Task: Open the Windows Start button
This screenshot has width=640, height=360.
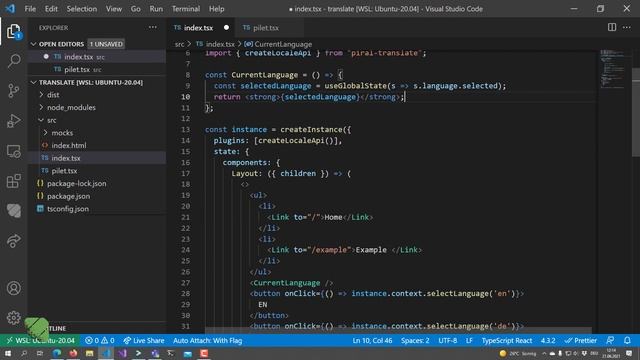Action: coord(8,353)
